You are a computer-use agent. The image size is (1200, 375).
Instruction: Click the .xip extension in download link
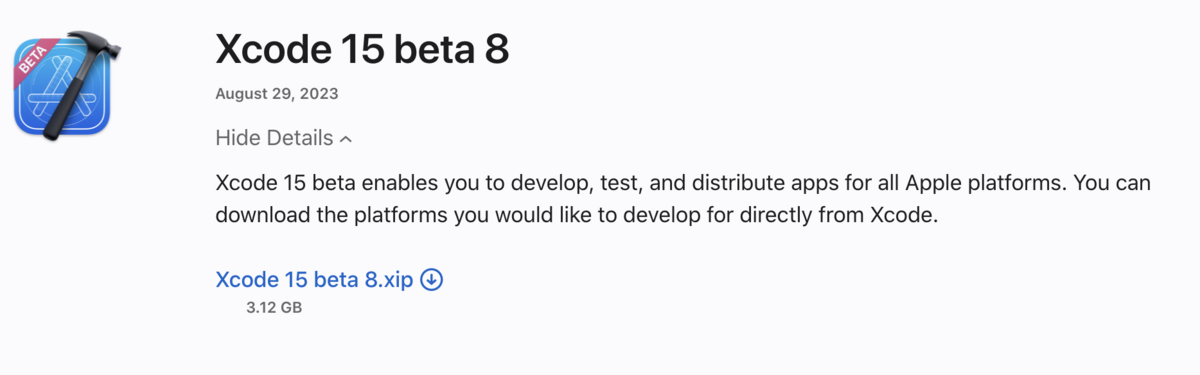397,280
